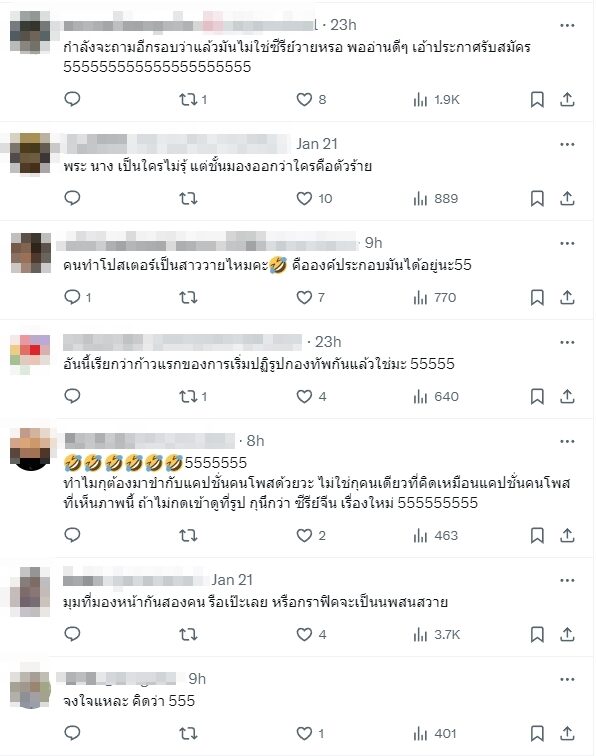Share the tweet with 770 views
This screenshot has height=756, width=596.
tap(567, 297)
